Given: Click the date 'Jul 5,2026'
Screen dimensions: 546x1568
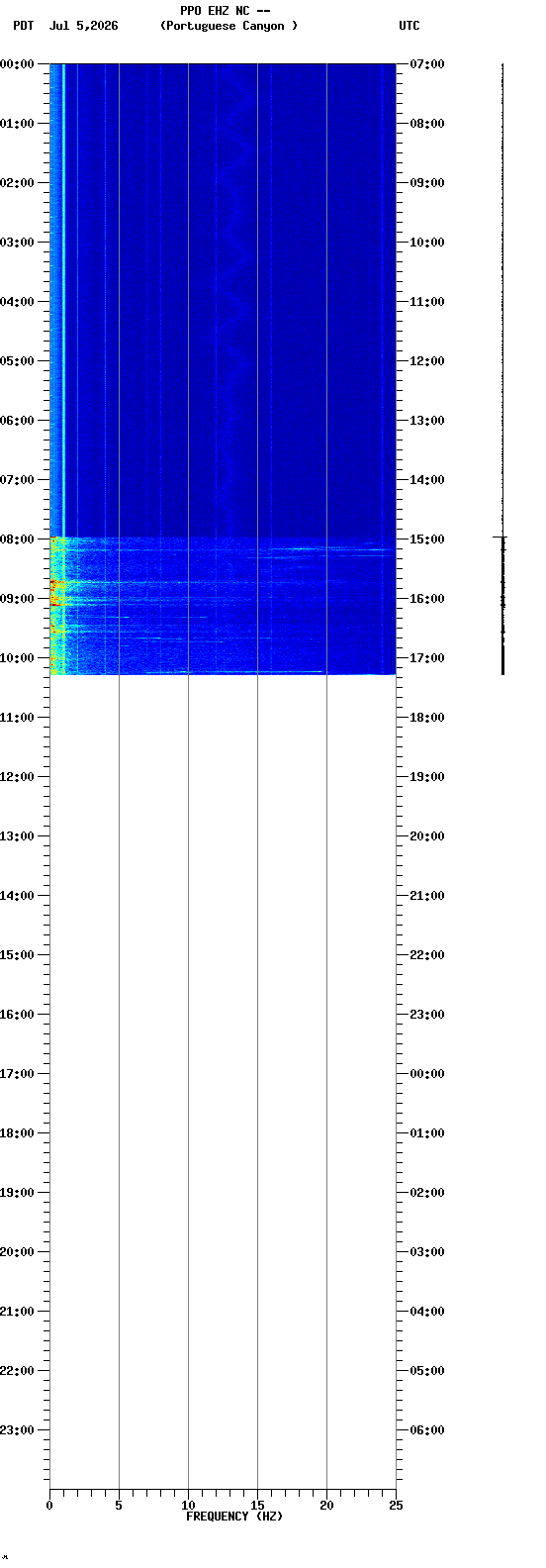Looking at the screenshot, I should tap(83, 26).
